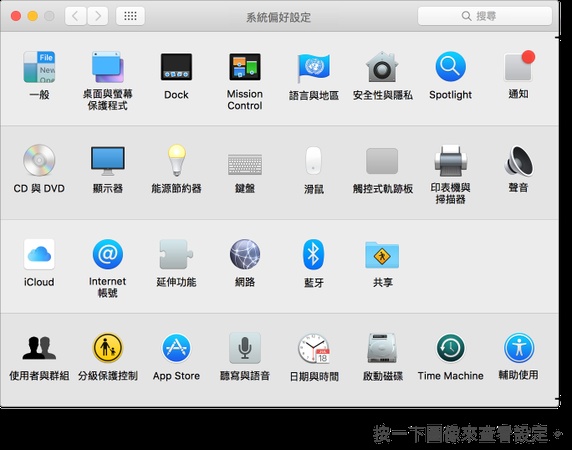The width and height of the screenshot is (572, 450).
Task: Open 日期與時間 clock preferences
Action: 314,348
